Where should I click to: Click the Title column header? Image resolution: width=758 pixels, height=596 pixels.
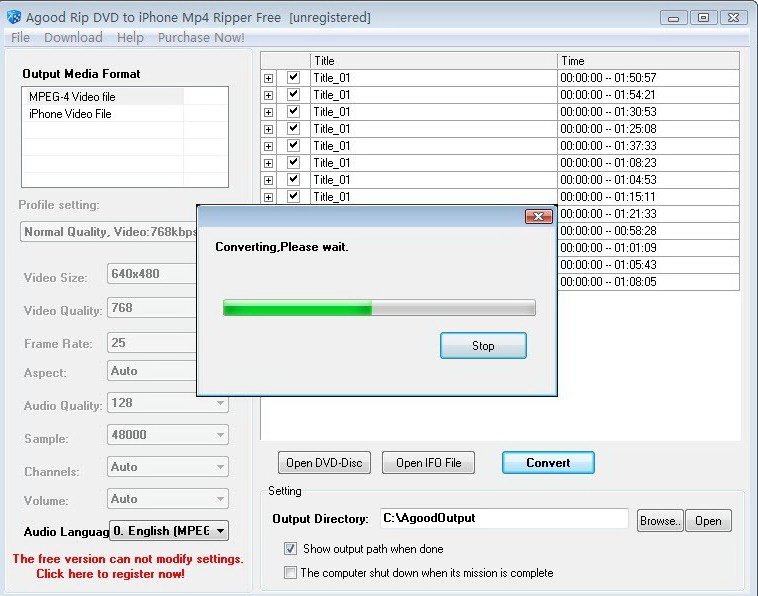pyautogui.click(x=433, y=61)
